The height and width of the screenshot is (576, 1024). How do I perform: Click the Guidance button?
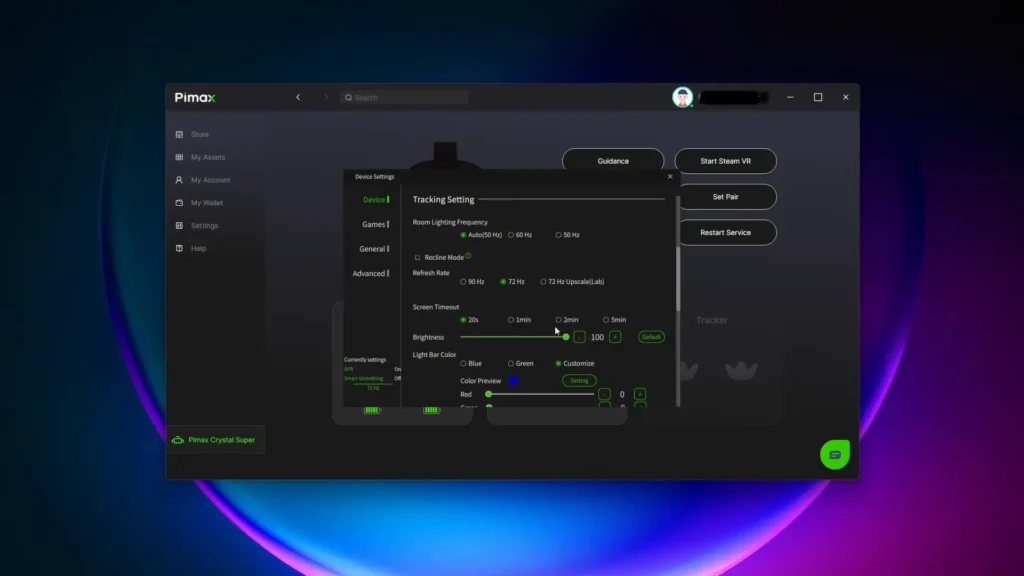point(613,161)
